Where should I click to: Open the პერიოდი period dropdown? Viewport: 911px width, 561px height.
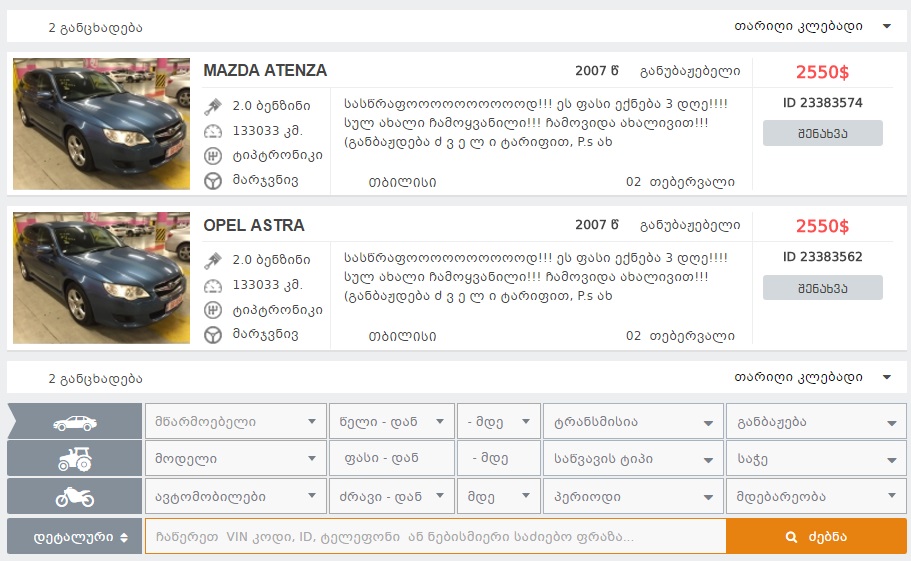click(633, 497)
